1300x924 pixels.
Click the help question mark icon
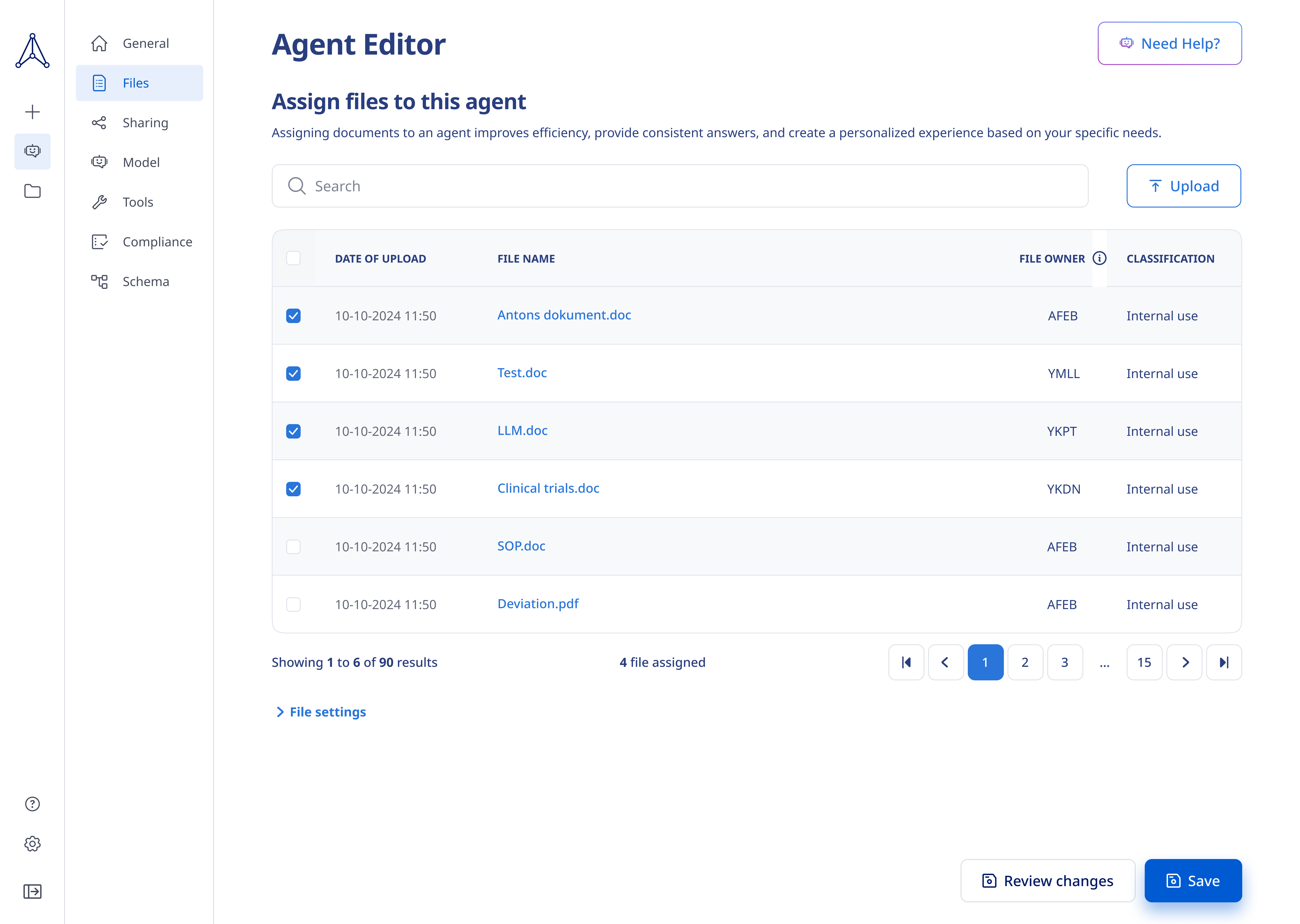point(32,804)
